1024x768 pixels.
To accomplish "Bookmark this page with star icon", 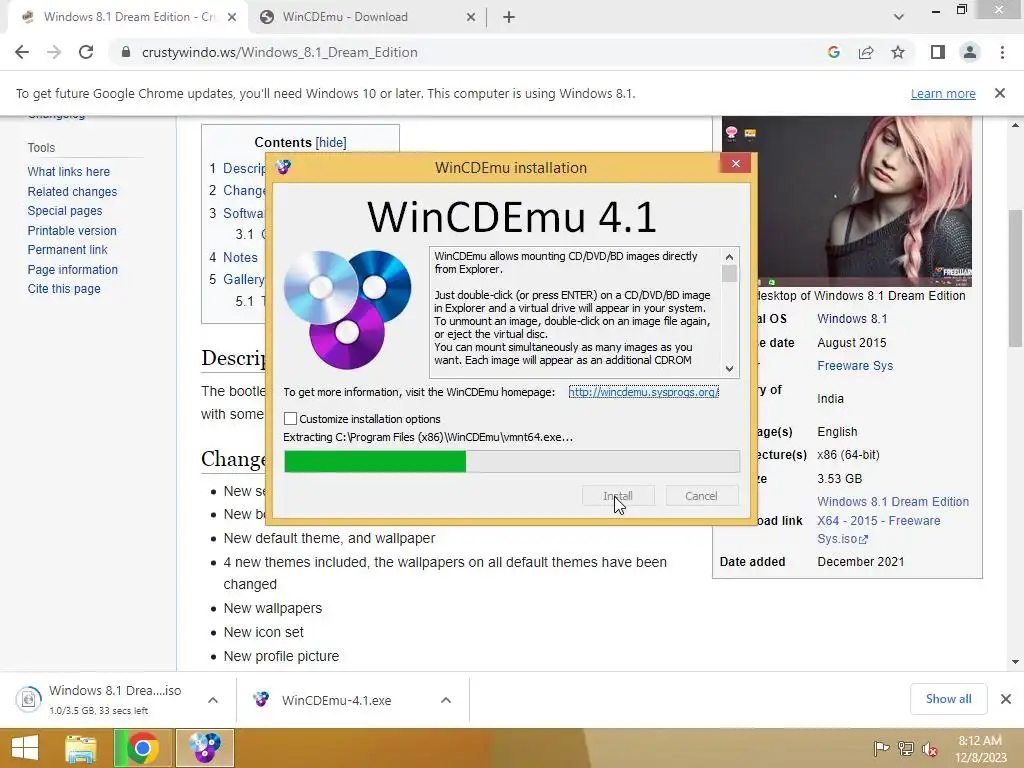I will [898, 52].
